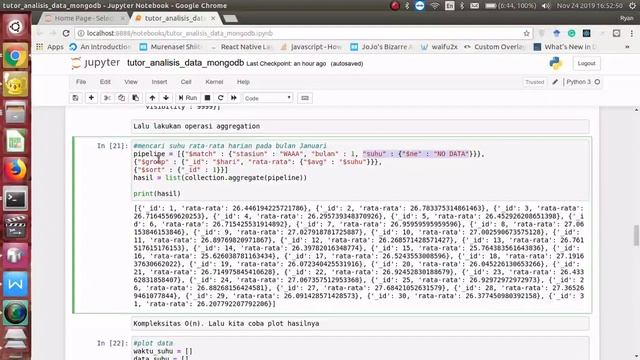
Task: Click the Jupyter logo
Action: tap(96, 63)
